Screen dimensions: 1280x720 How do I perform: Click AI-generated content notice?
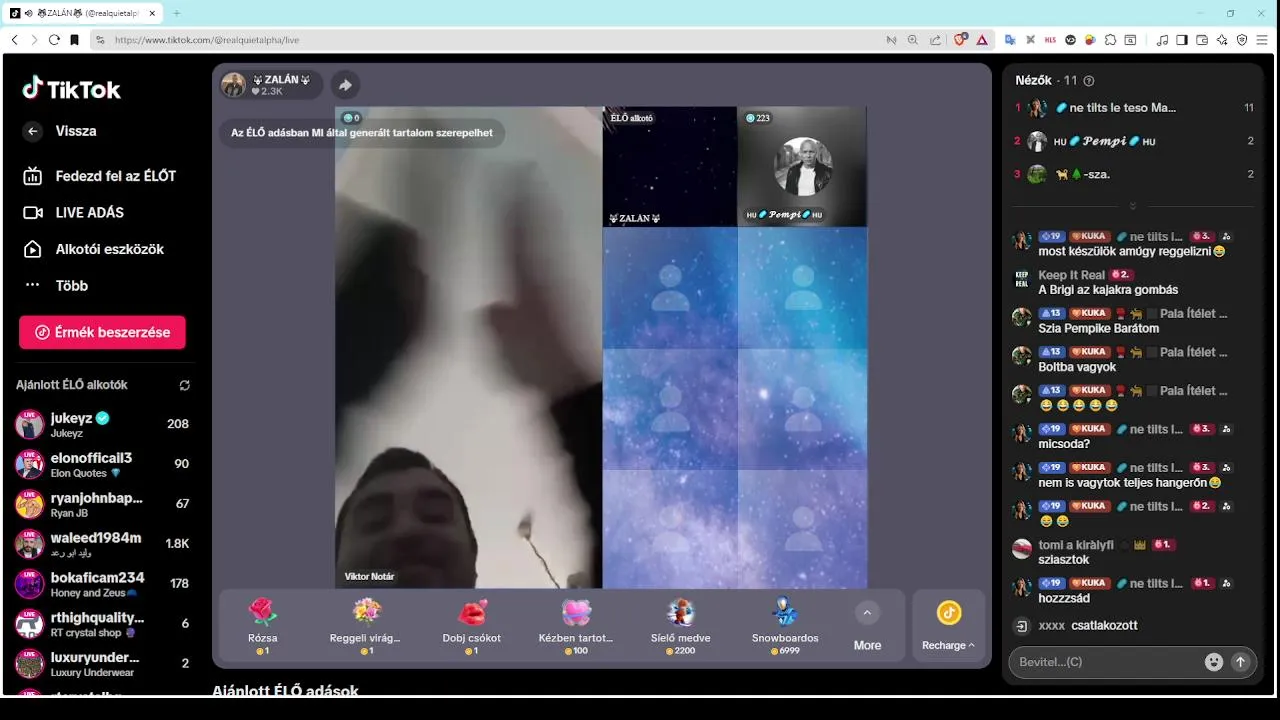point(362,132)
